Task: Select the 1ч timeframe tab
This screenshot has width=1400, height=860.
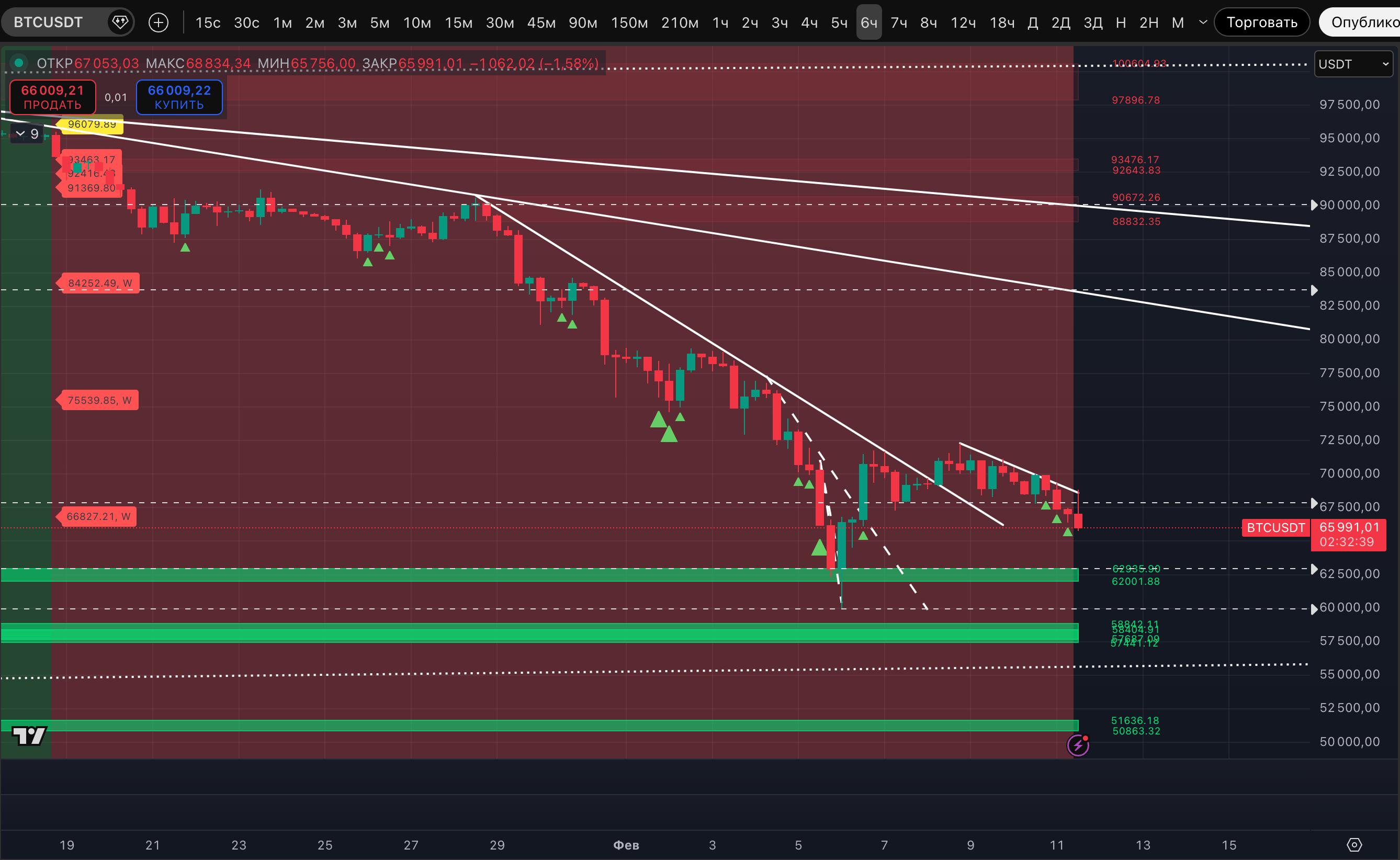Action: tap(720, 22)
